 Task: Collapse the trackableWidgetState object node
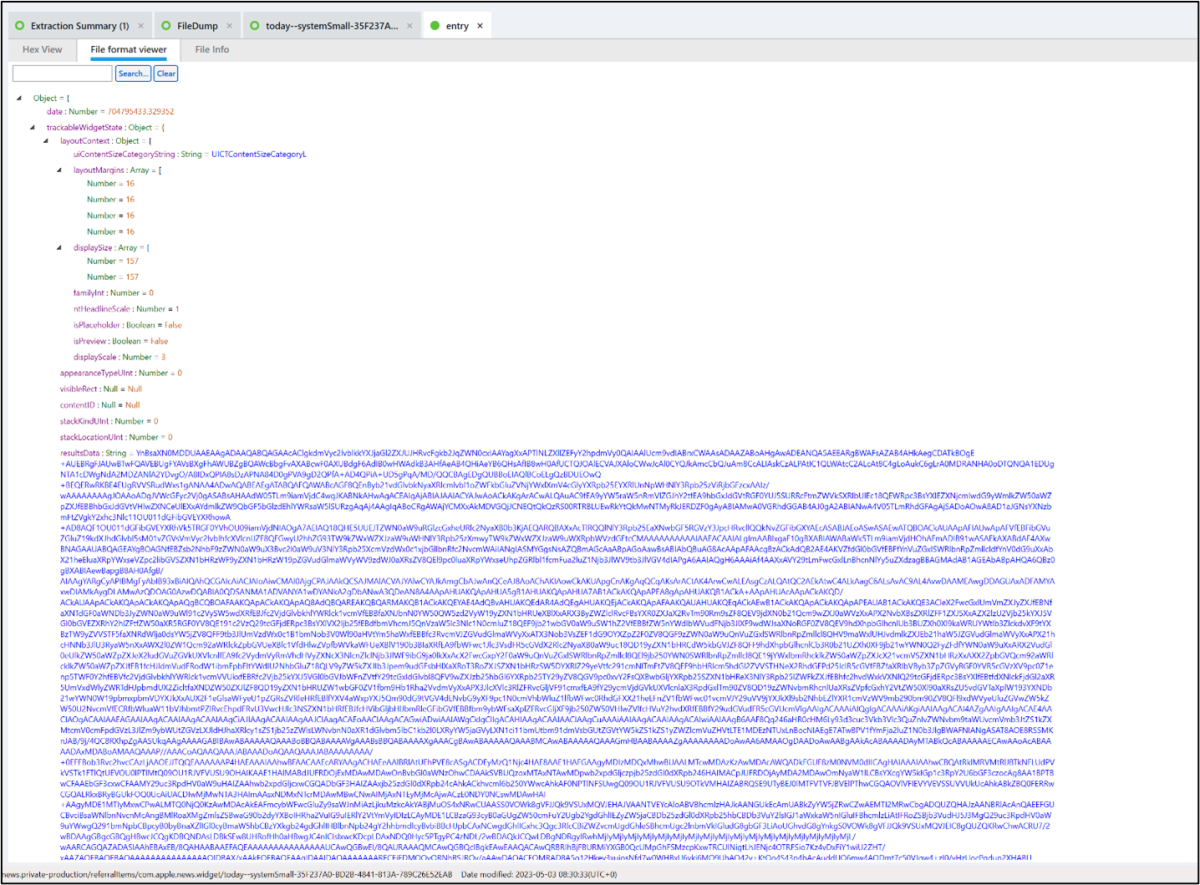tap(33, 128)
